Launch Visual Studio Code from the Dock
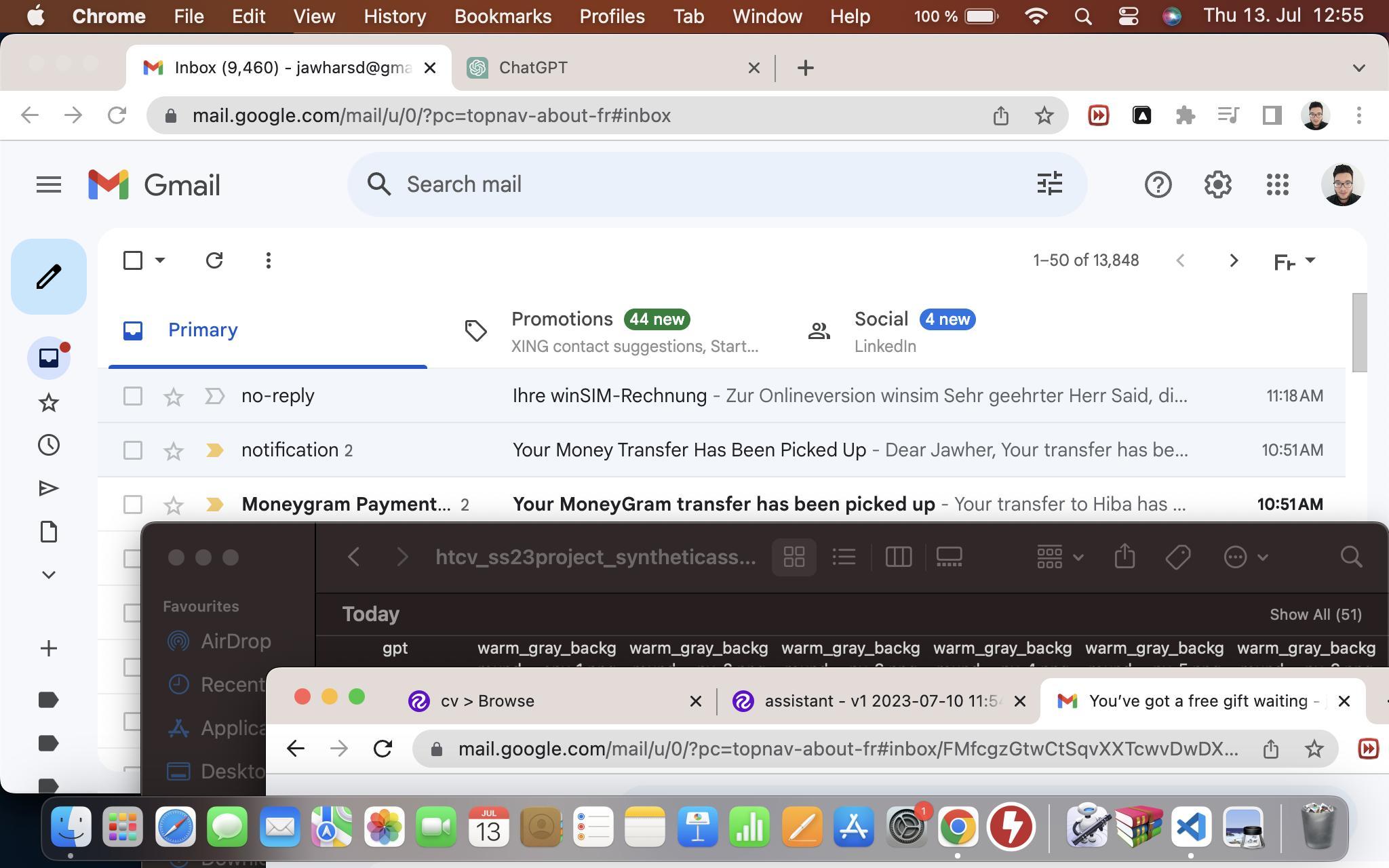 tap(1192, 827)
